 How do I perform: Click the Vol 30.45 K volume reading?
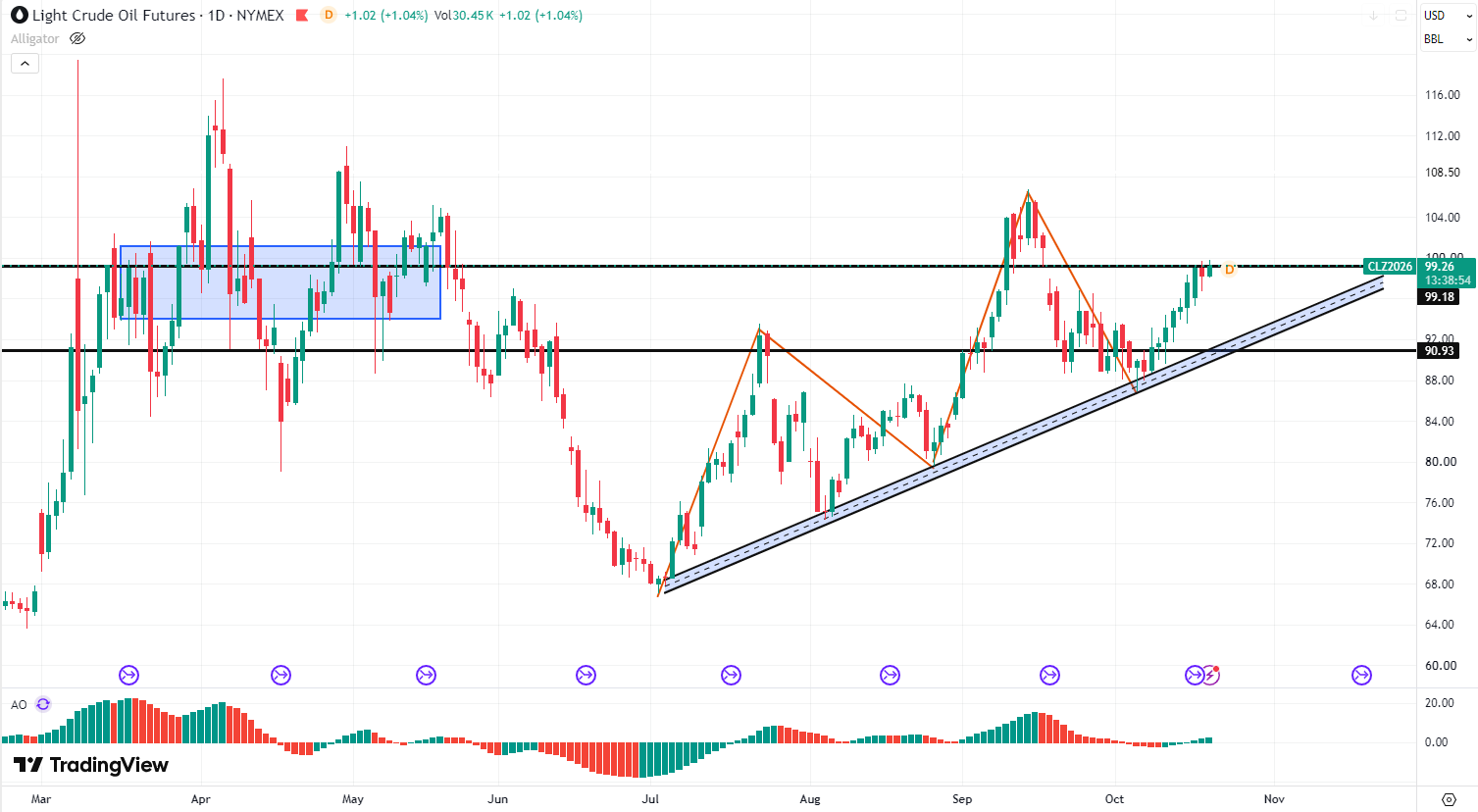[x=463, y=16]
